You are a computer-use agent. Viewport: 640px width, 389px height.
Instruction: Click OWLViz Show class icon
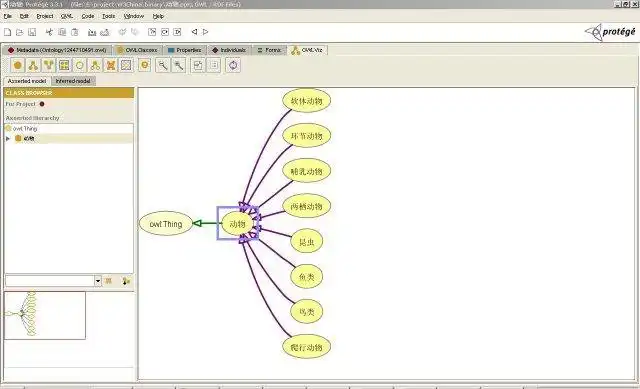(18, 65)
